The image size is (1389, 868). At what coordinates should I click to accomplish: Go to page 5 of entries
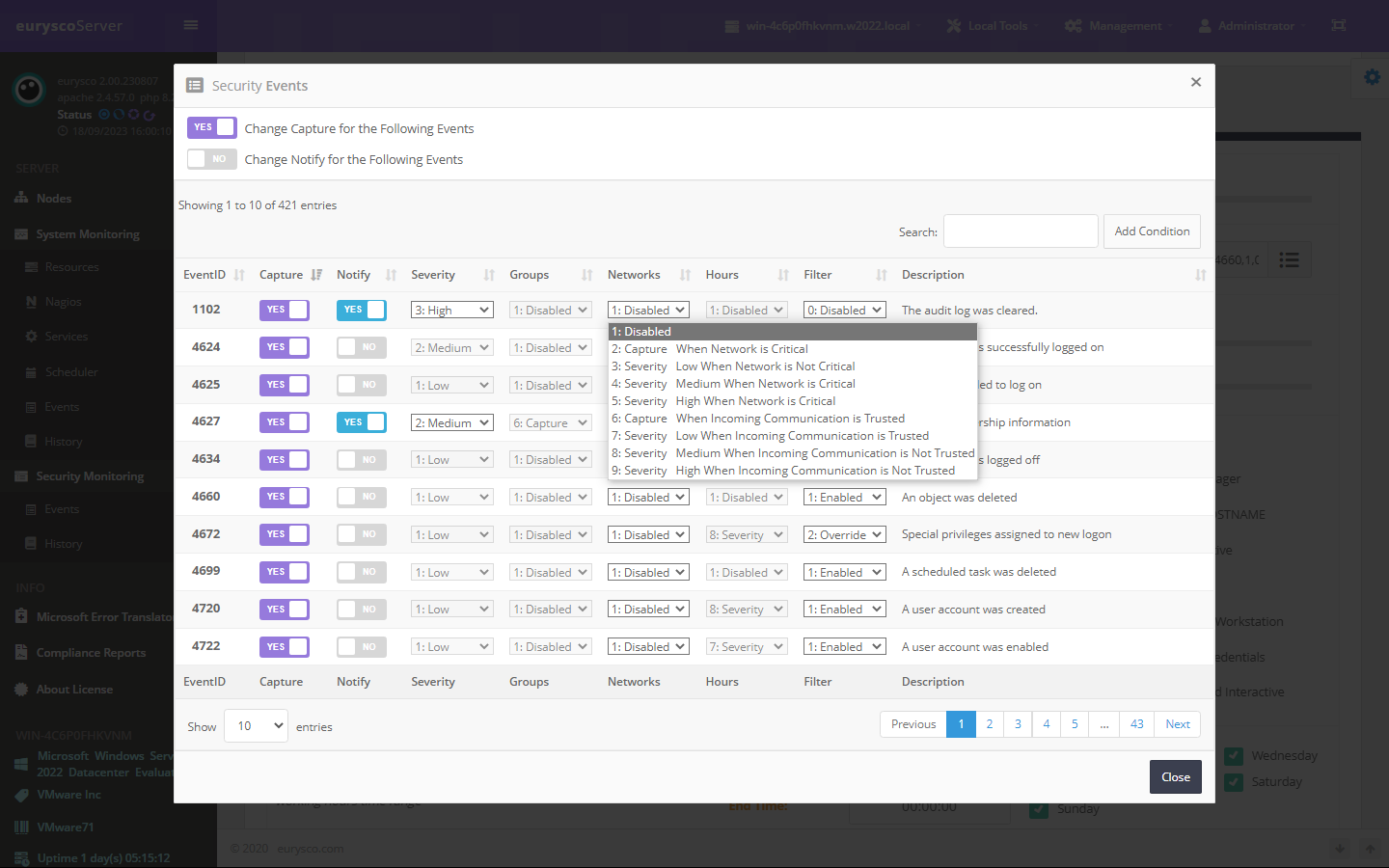click(x=1075, y=724)
